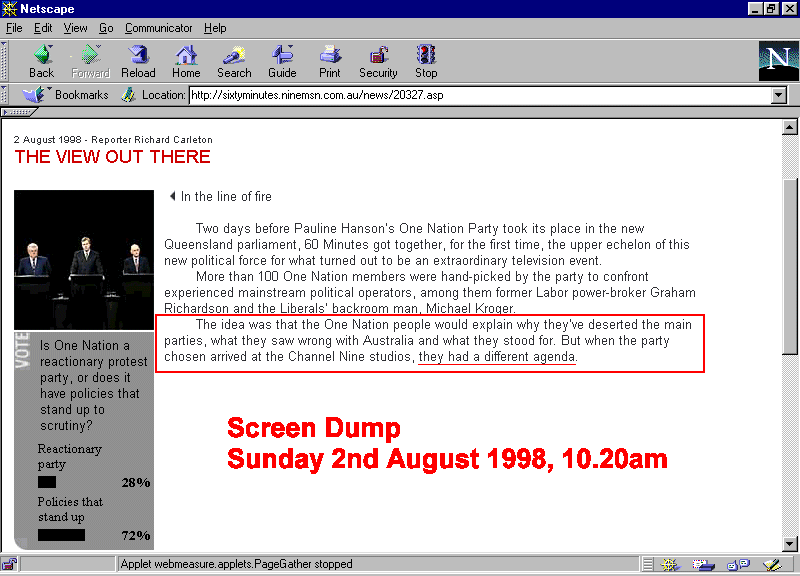800x576 pixels.
Task: Print the page using Print icon
Action: point(330,61)
